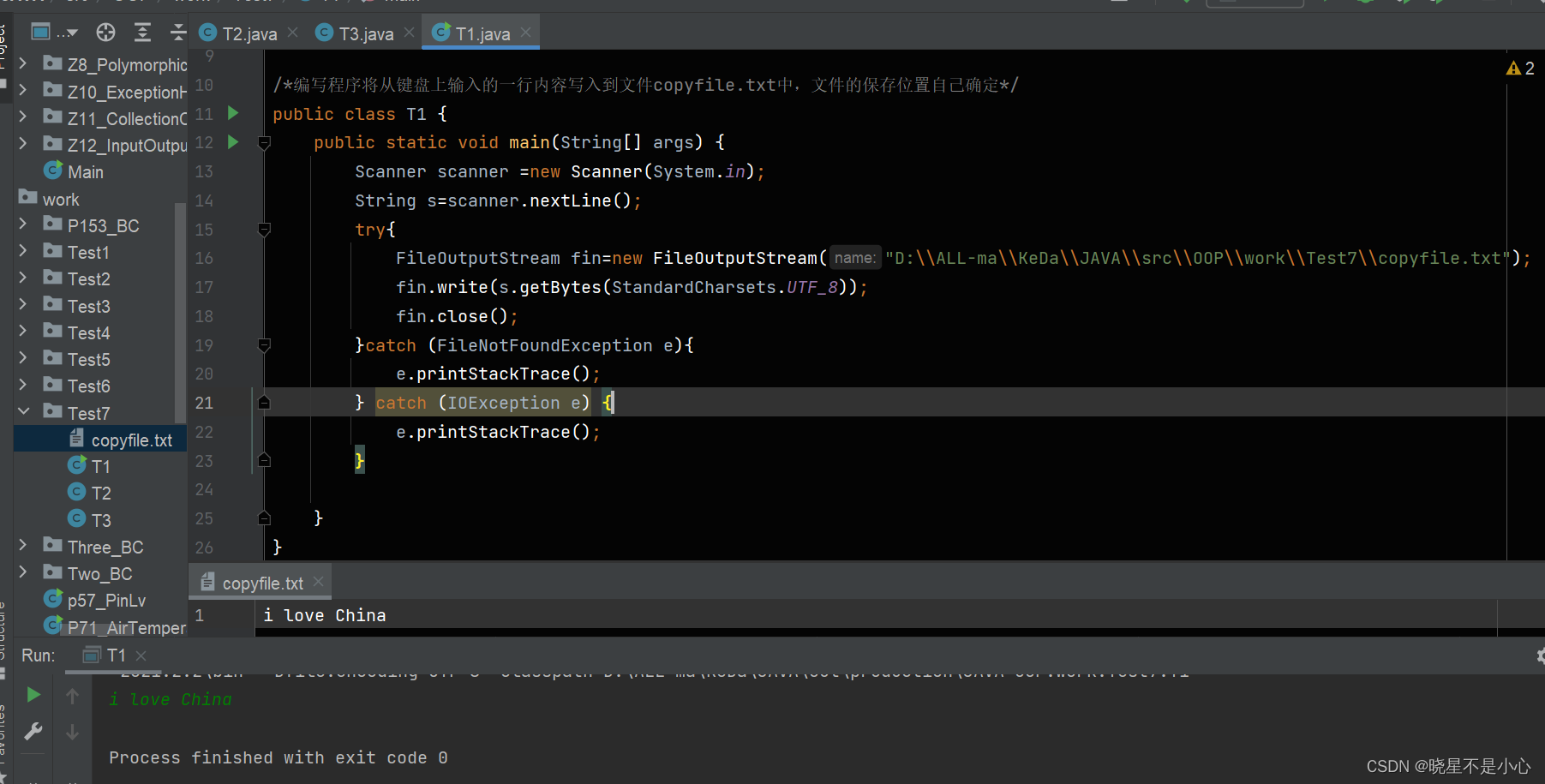Click the run icon beside the main method
The height and width of the screenshot is (784, 1545).
pos(232,142)
